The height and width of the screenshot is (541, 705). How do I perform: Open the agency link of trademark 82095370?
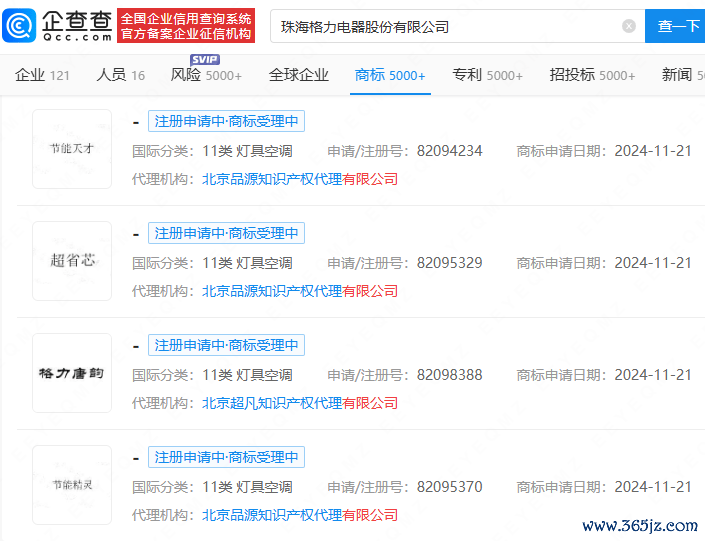(300, 515)
